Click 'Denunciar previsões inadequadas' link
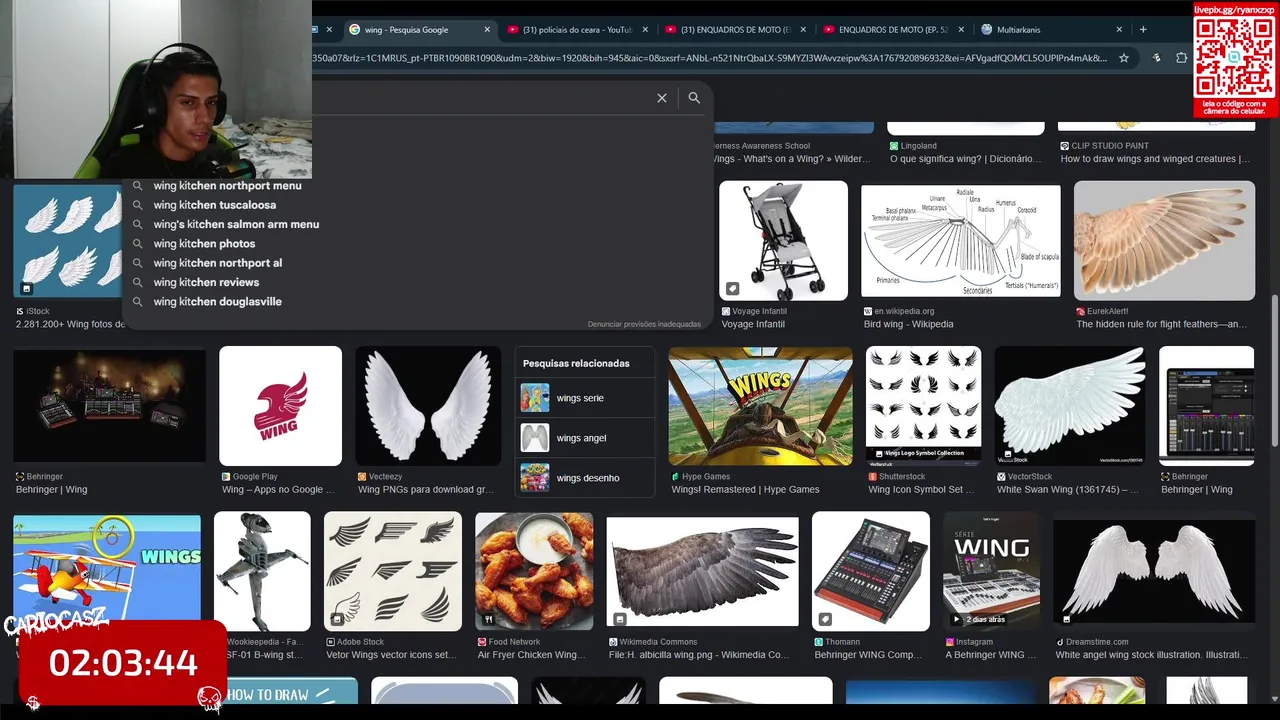The width and height of the screenshot is (1280, 720). pos(644,324)
